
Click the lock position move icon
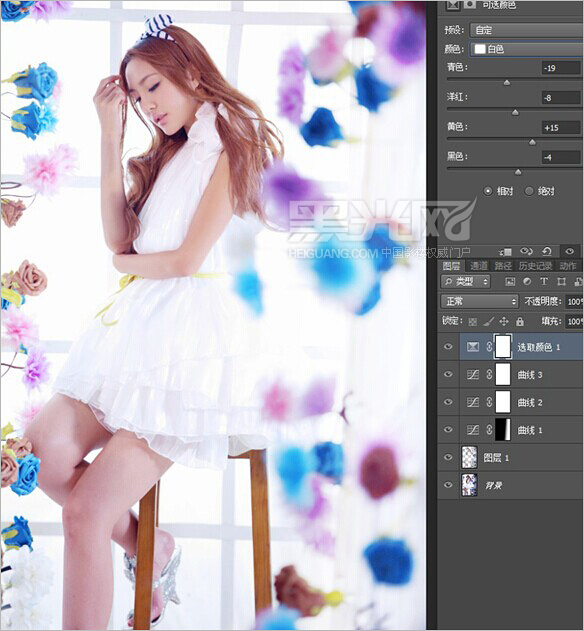click(x=504, y=321)
